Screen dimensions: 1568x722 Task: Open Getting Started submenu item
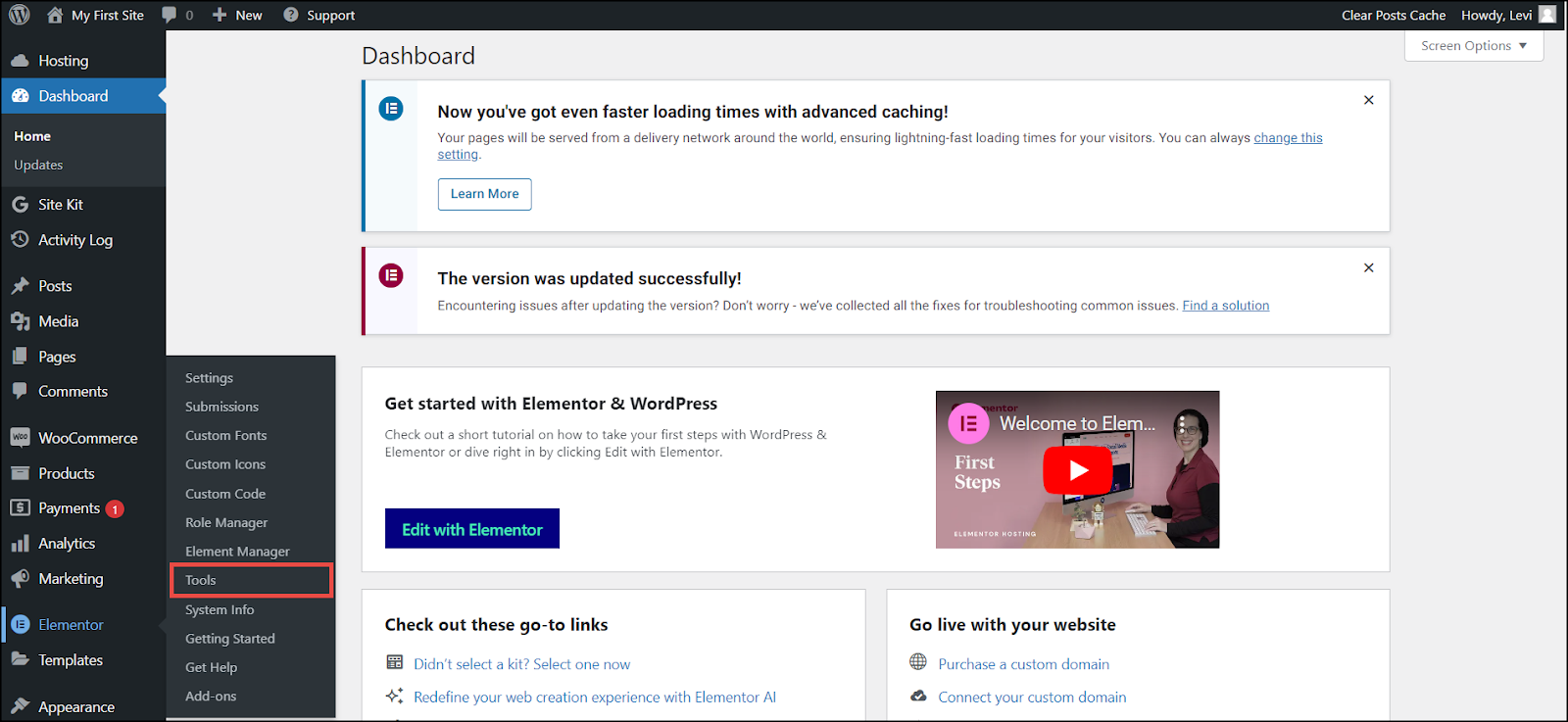[x=230, y=639]
